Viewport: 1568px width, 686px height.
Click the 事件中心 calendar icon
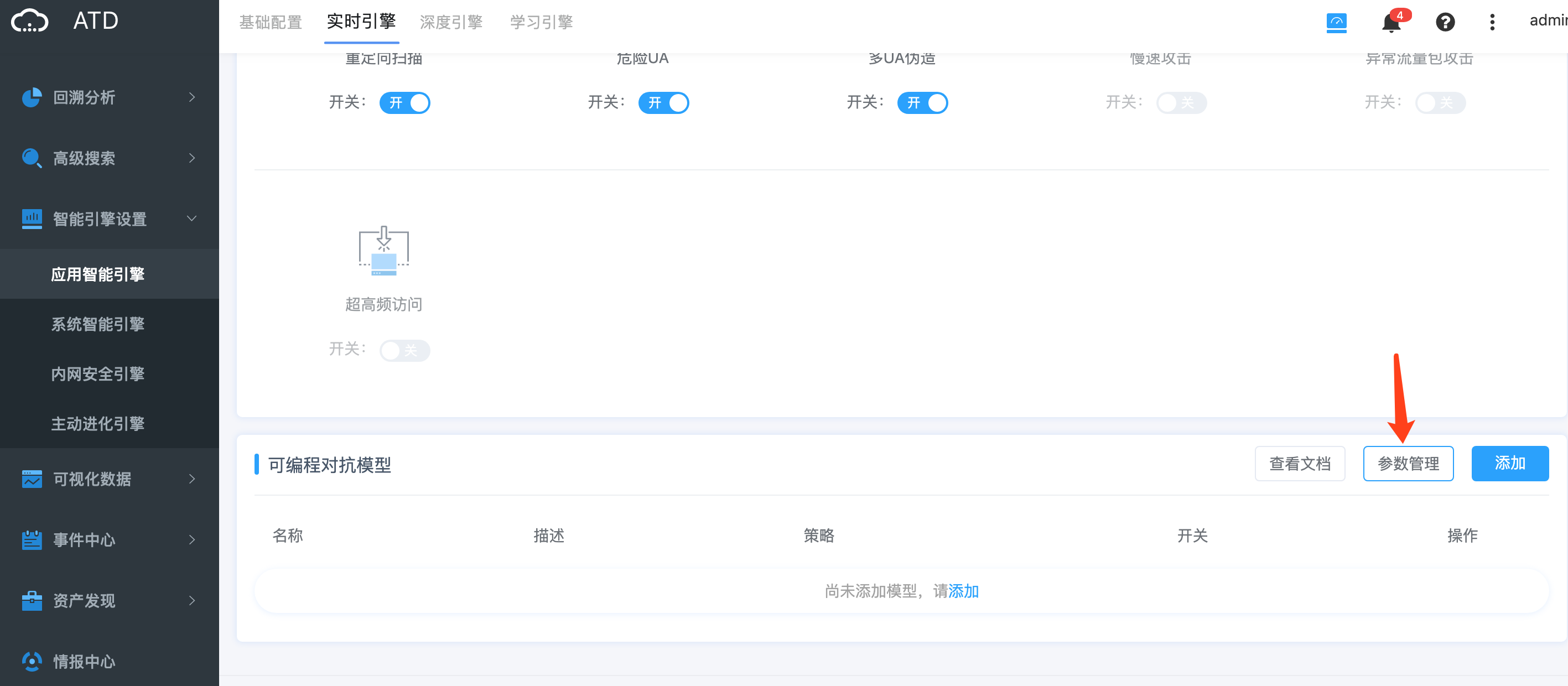click(32, 540)
